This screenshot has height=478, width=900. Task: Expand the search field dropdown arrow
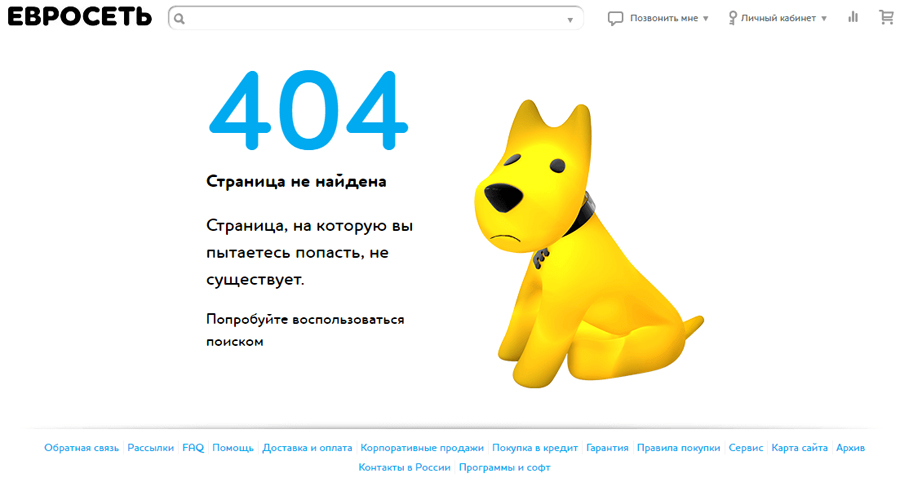pos(570,19)
